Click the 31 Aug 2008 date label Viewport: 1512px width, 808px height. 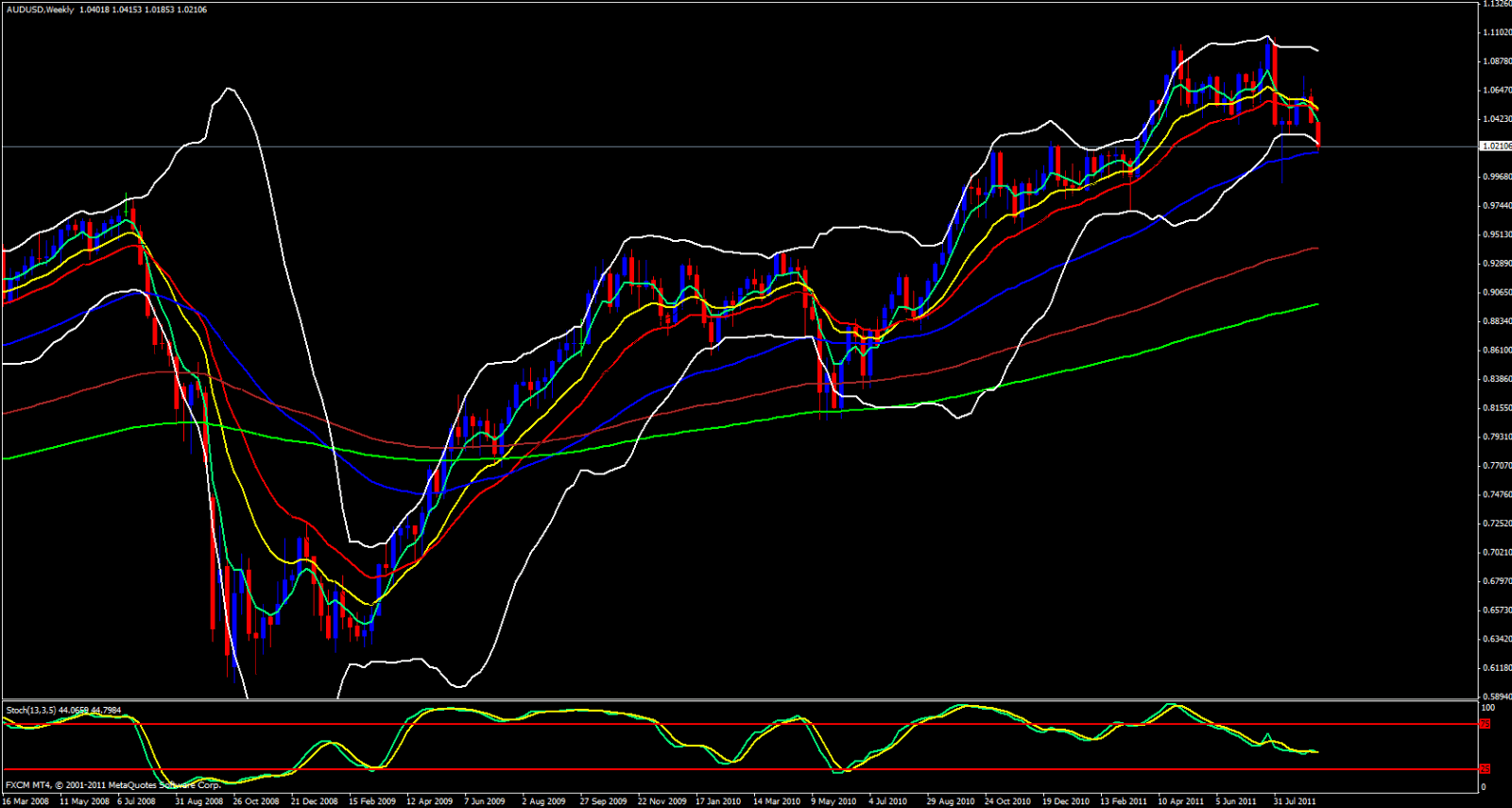point(198,801)
